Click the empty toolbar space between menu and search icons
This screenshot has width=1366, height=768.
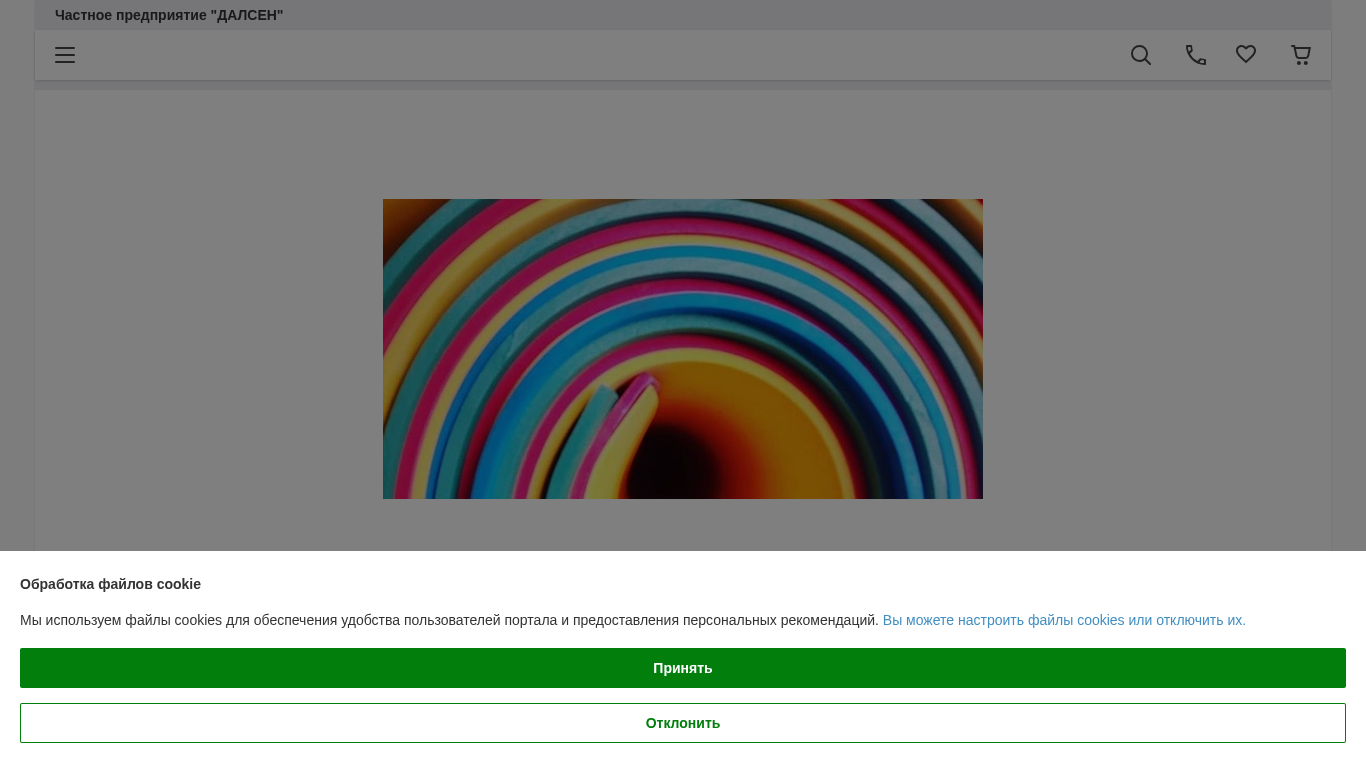[x=600, y=55]
